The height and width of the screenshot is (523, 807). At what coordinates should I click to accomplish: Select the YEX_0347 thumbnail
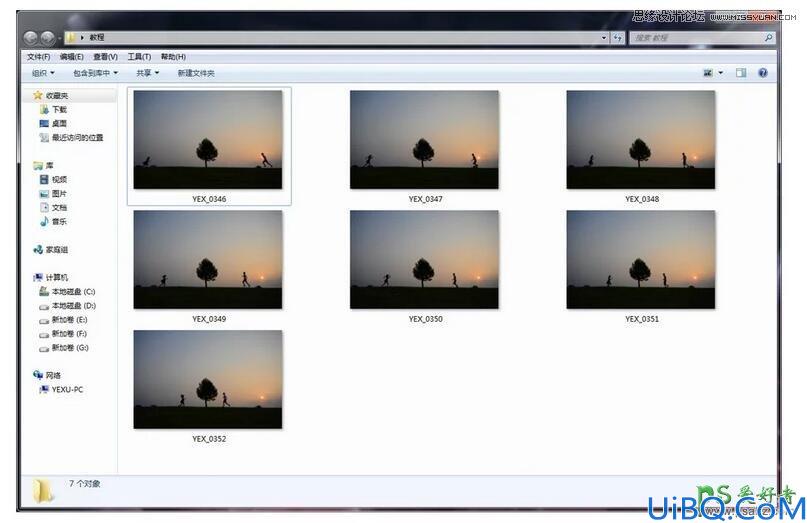coord(425,140)
